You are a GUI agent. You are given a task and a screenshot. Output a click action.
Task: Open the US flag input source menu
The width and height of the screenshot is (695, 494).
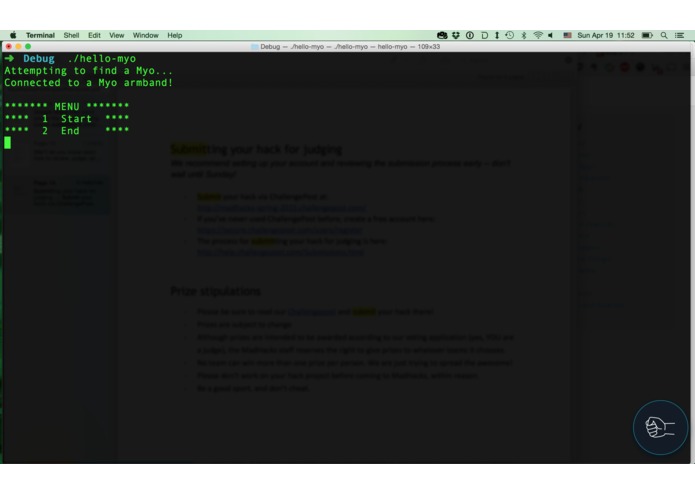pyautogui.click(x=567, y=35)
